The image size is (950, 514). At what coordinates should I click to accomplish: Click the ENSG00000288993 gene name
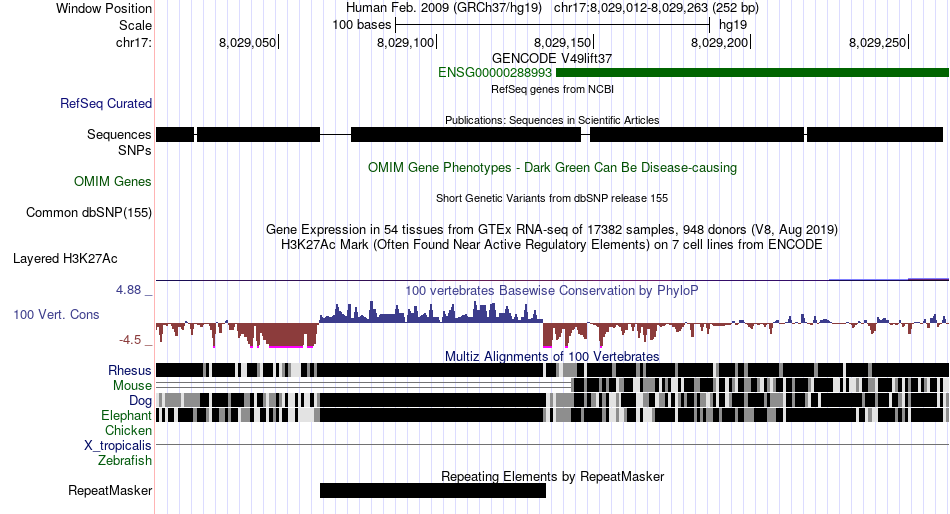(x=495, y=73)
